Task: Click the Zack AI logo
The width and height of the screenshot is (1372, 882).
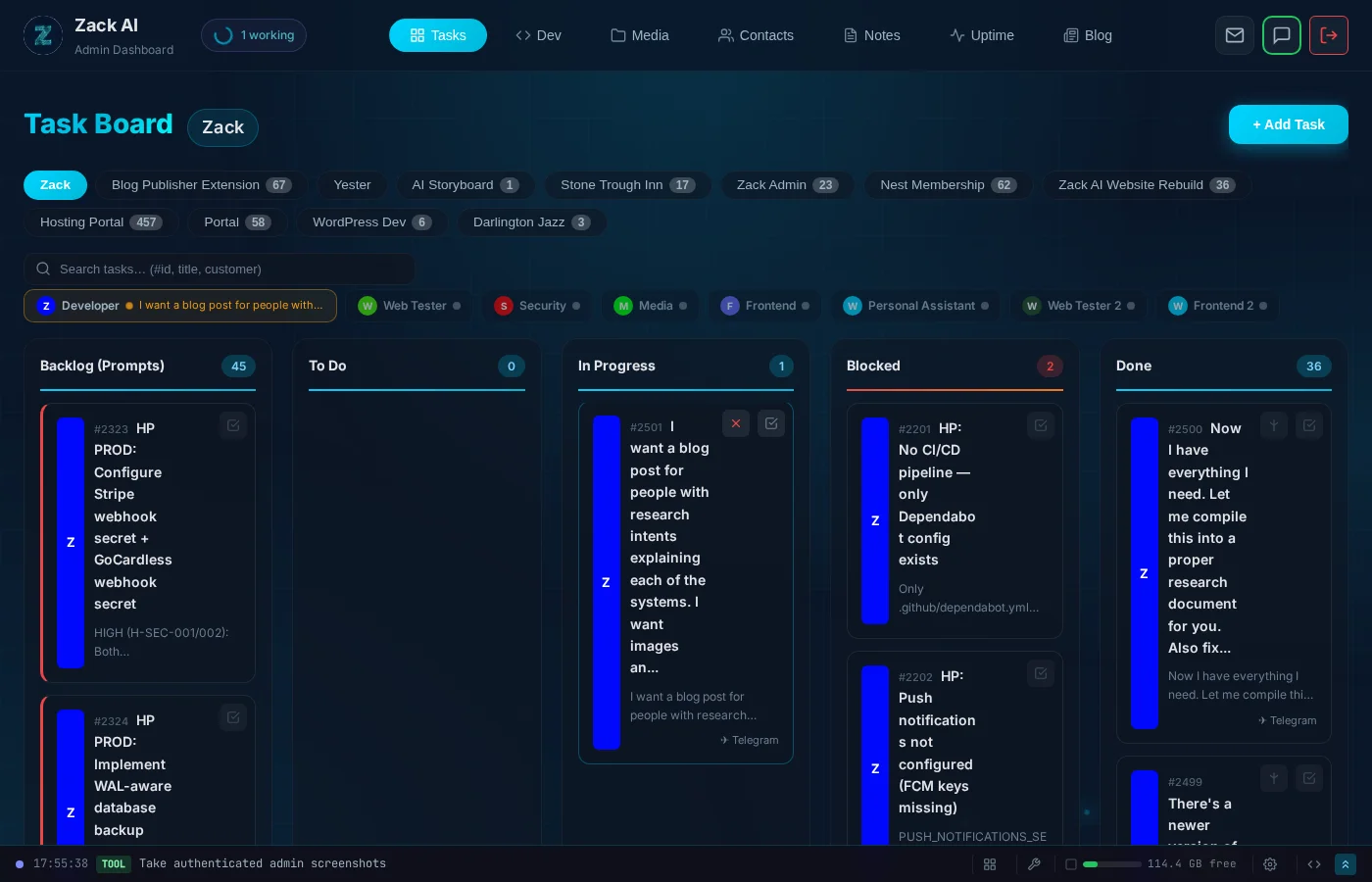Action: coord(43,35)
